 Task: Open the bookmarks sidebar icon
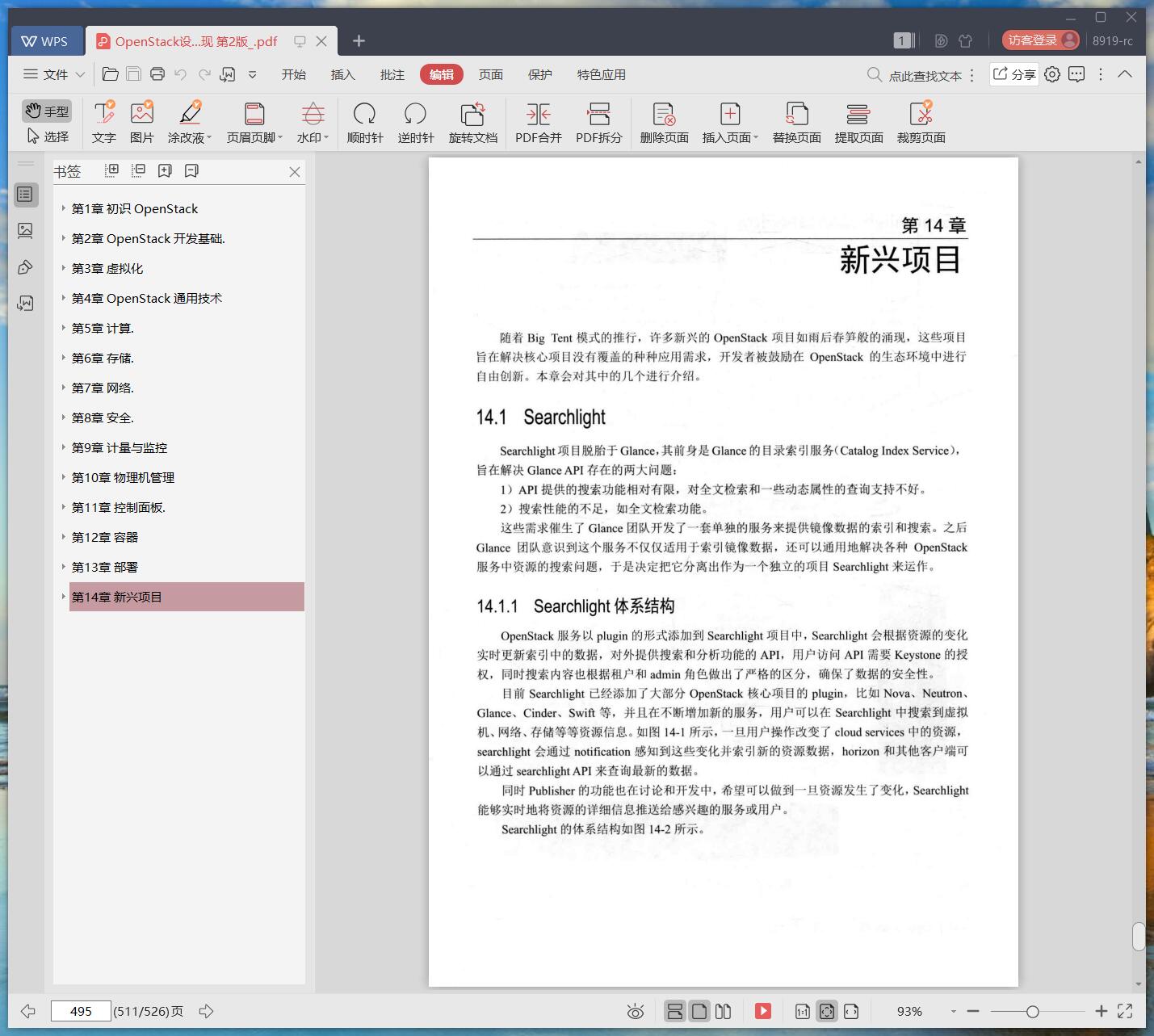(25, 195)
